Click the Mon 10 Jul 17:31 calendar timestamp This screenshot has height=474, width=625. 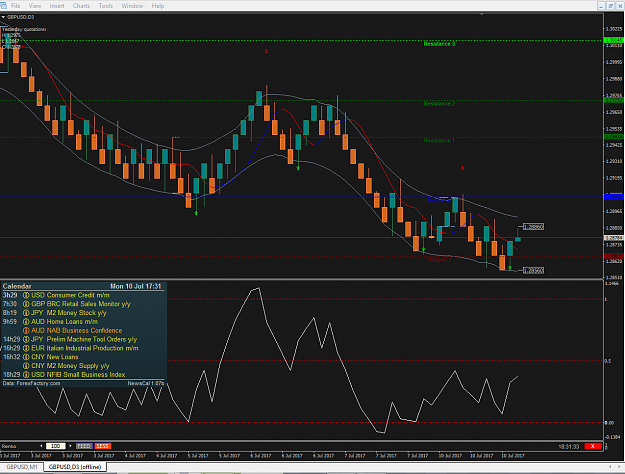coord(136,286)
